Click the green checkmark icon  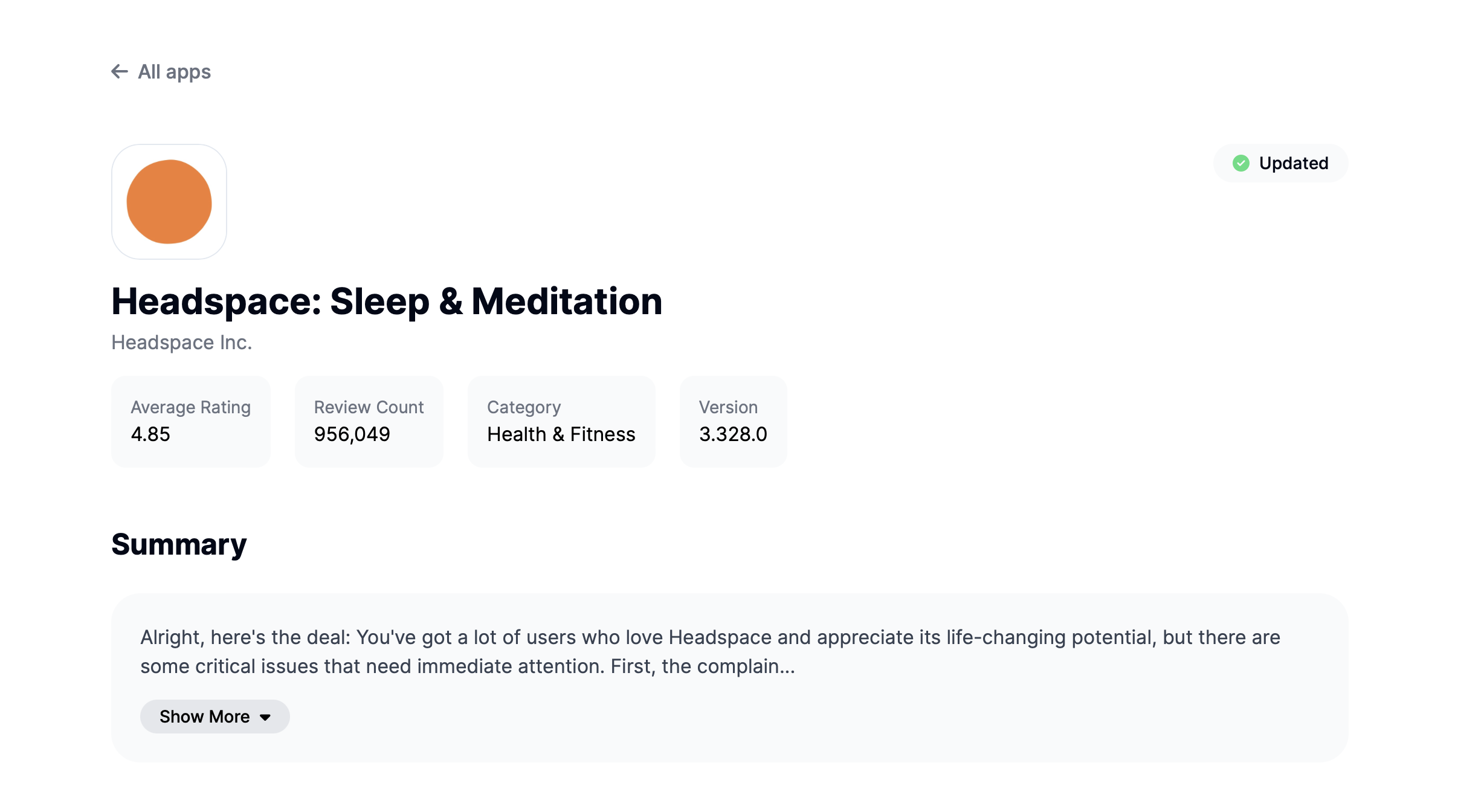(x=1241, y=163)
